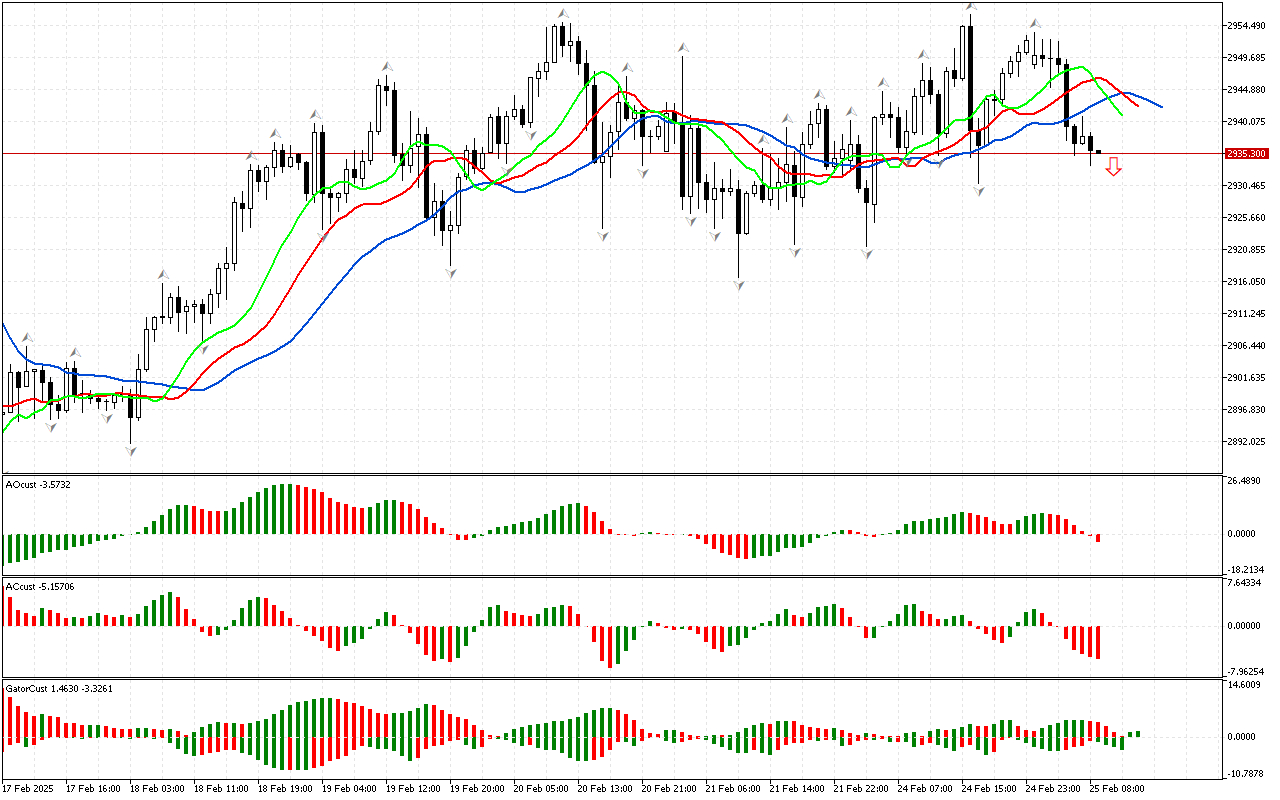
Task: Click the -7.96254 value on ACcust scale
Action: click(1247, 672)
